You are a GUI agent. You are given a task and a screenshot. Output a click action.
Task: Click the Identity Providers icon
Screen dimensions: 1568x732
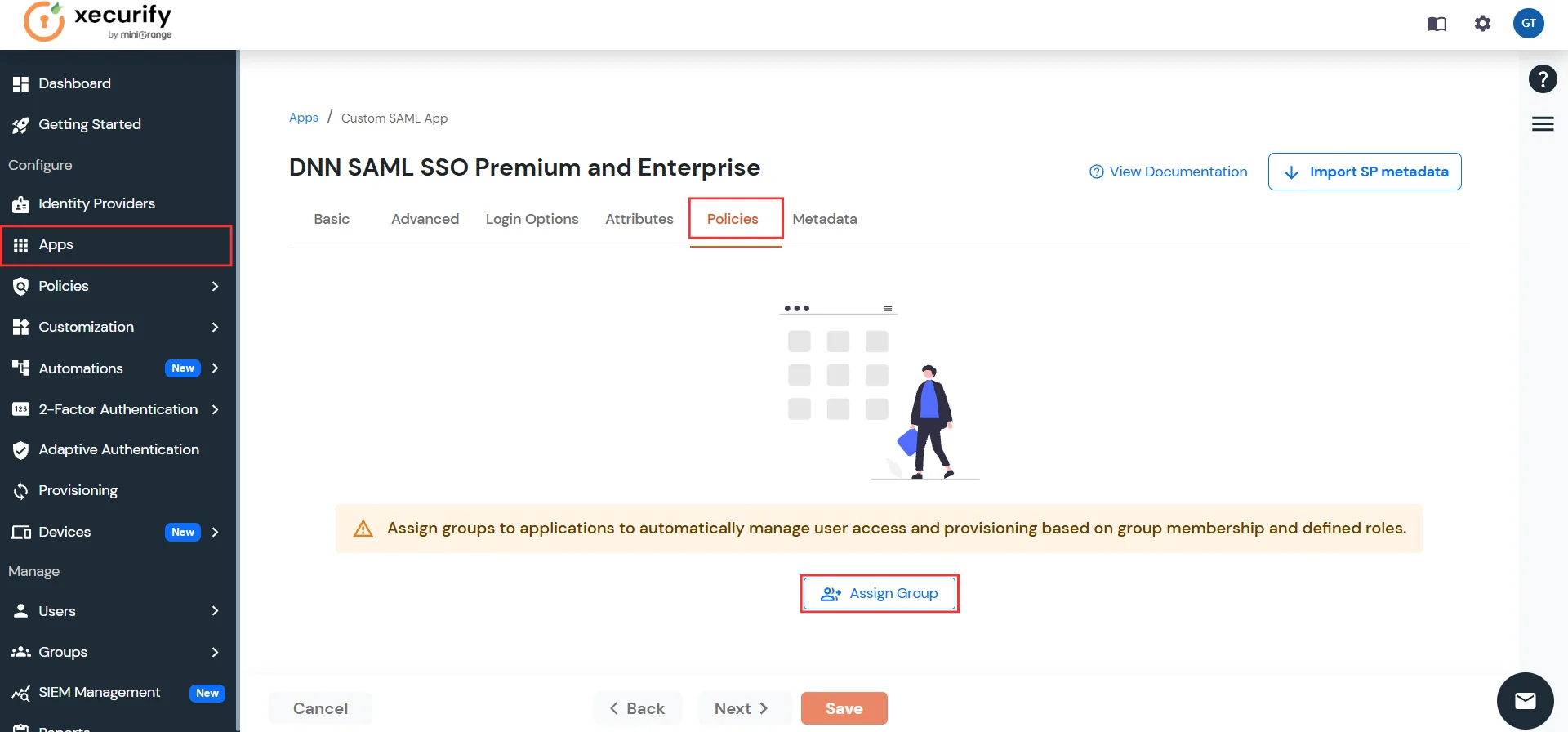(20, 204)
